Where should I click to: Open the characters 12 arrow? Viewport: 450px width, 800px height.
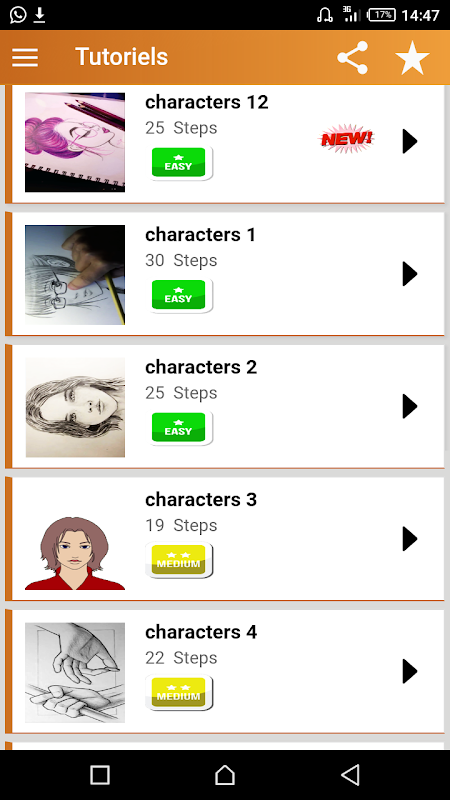click(410, 141)
